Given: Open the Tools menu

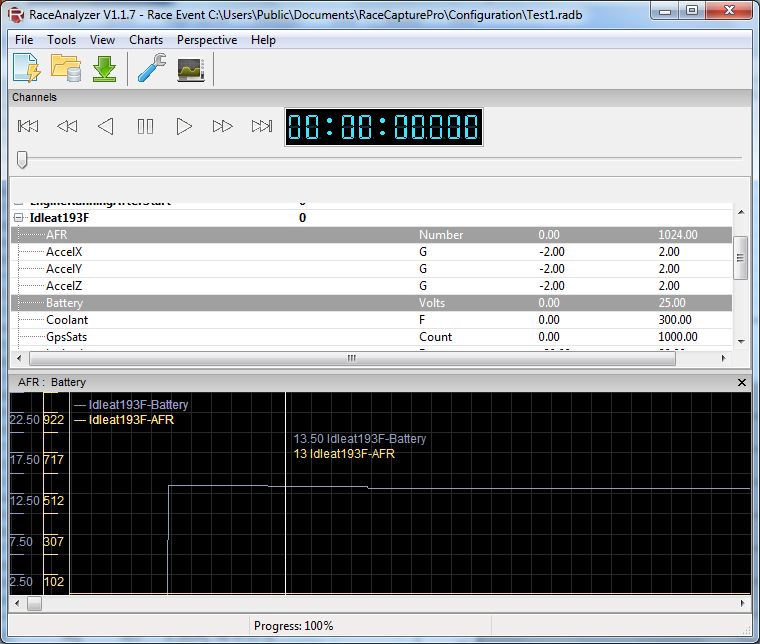Looking at the screenshot, I should tap(62, 40).
